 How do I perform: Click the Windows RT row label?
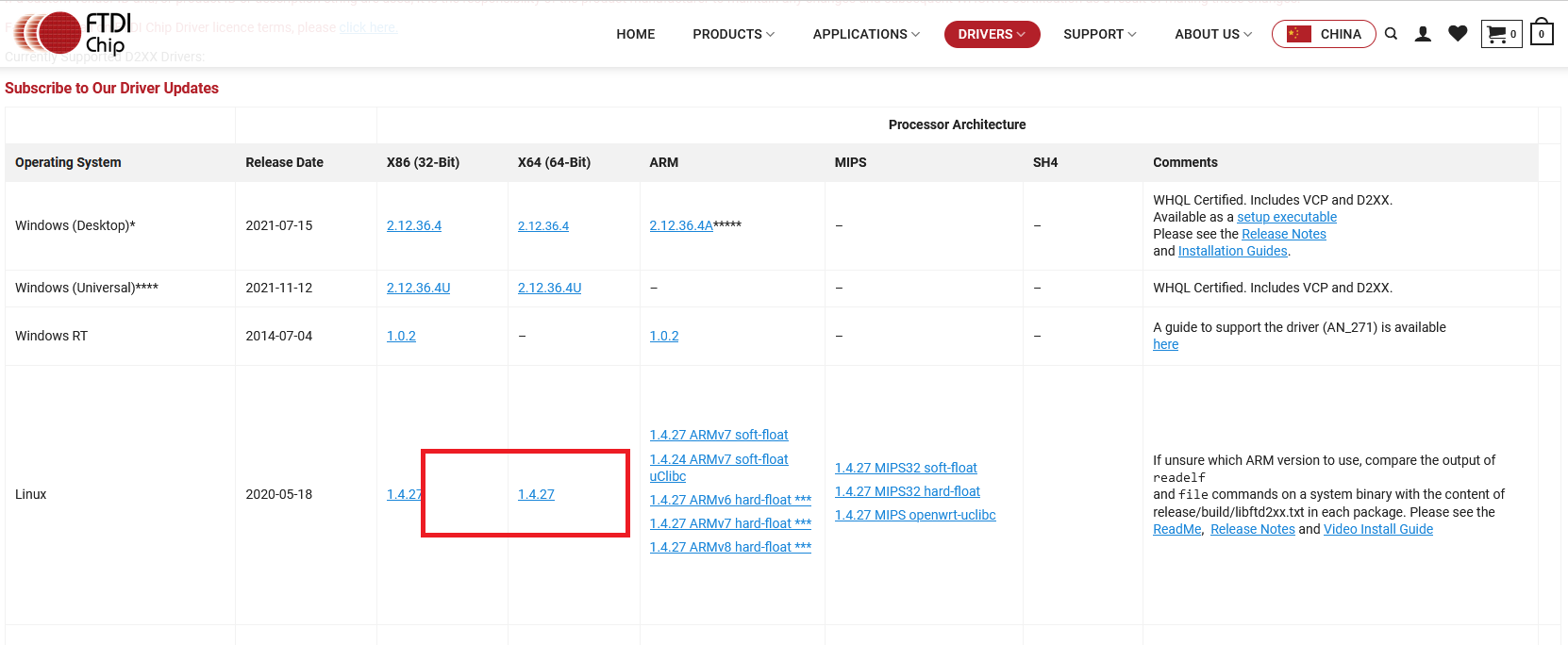pyautogui.click(x=51, y=336)
